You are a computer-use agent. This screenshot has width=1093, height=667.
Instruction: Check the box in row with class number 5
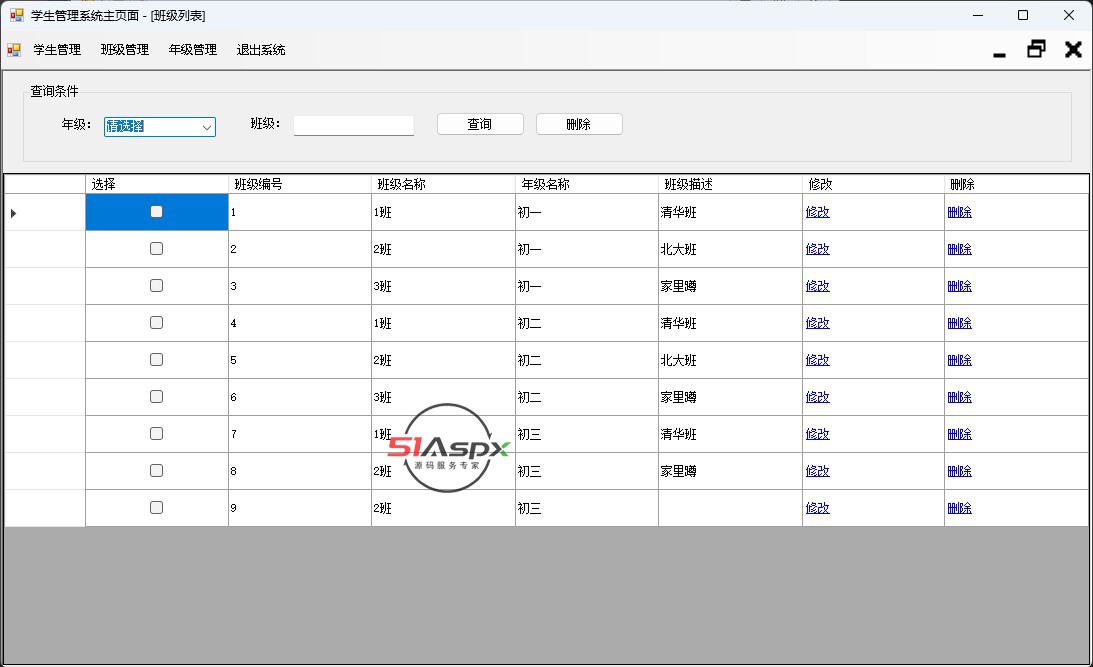pyautogui.click(x=156, y=360)
